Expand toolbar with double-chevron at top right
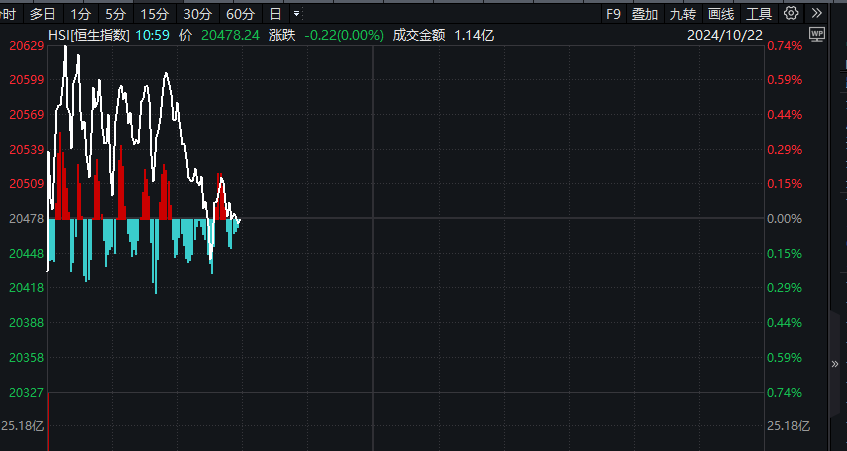847x451 pixels. [817, 14]
